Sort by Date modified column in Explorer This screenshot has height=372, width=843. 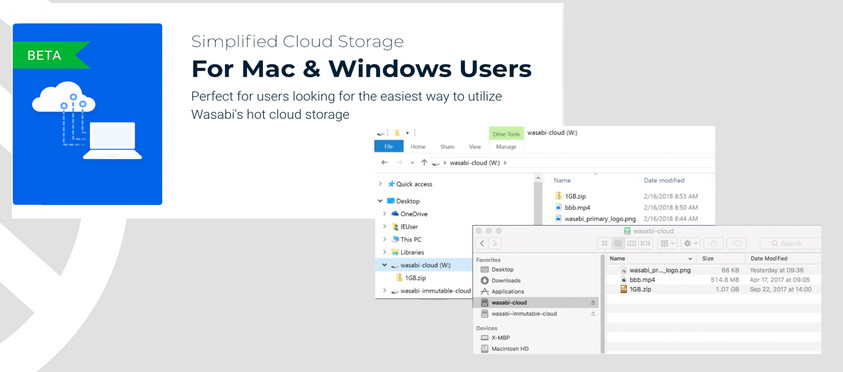664,181
